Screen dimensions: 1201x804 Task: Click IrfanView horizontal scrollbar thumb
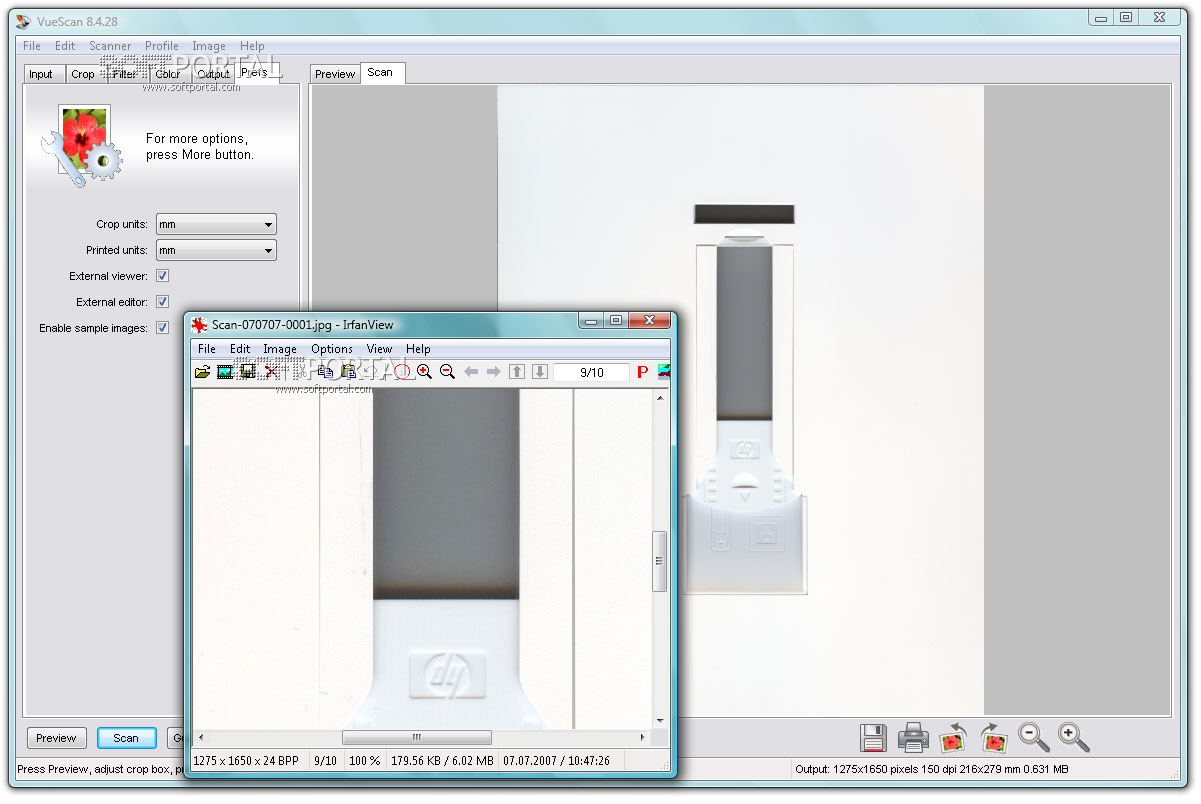pos(416,737)
